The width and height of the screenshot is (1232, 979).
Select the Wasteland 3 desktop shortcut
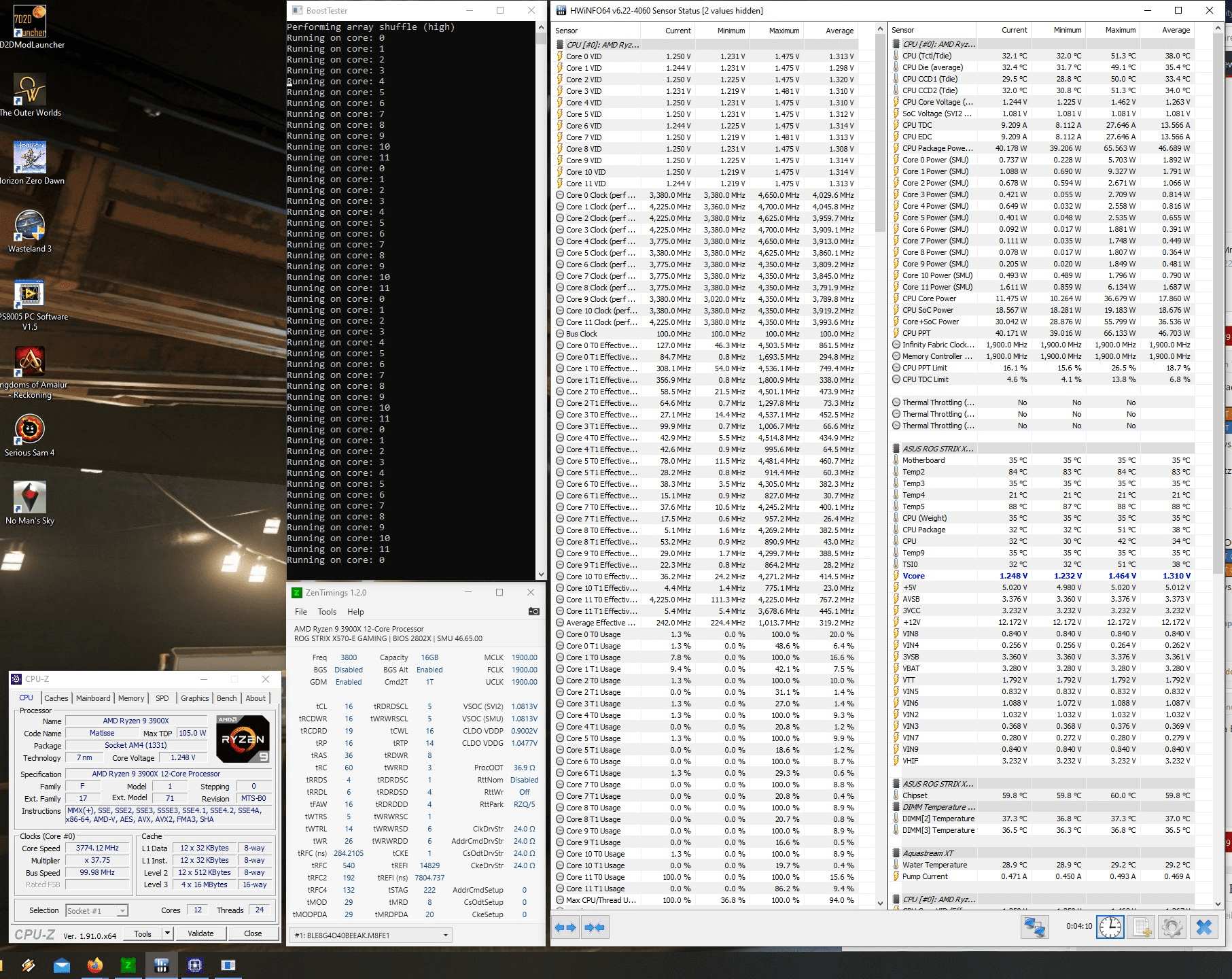(x=30, y=231)
